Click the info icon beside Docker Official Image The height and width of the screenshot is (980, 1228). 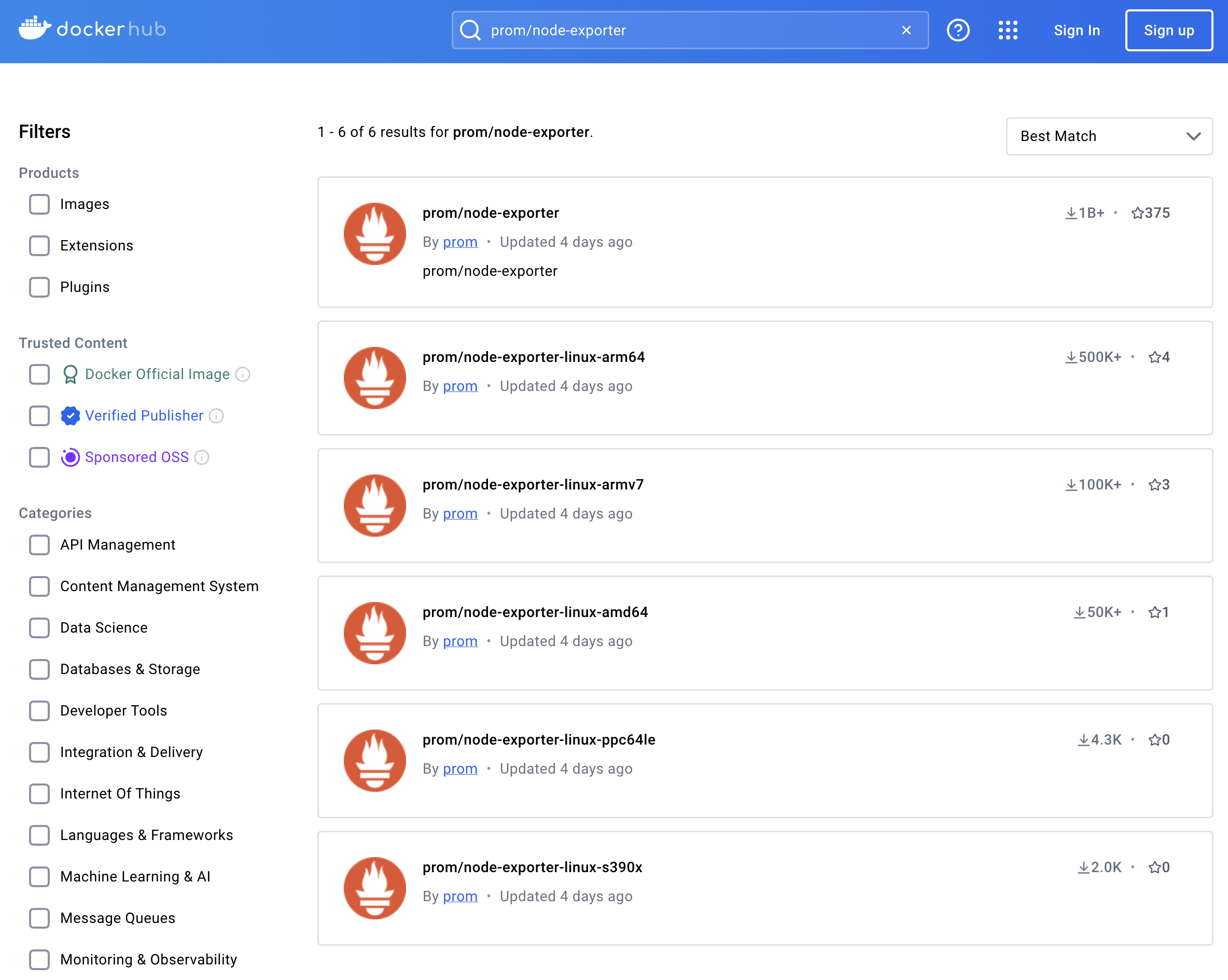(x=243, y=374)
